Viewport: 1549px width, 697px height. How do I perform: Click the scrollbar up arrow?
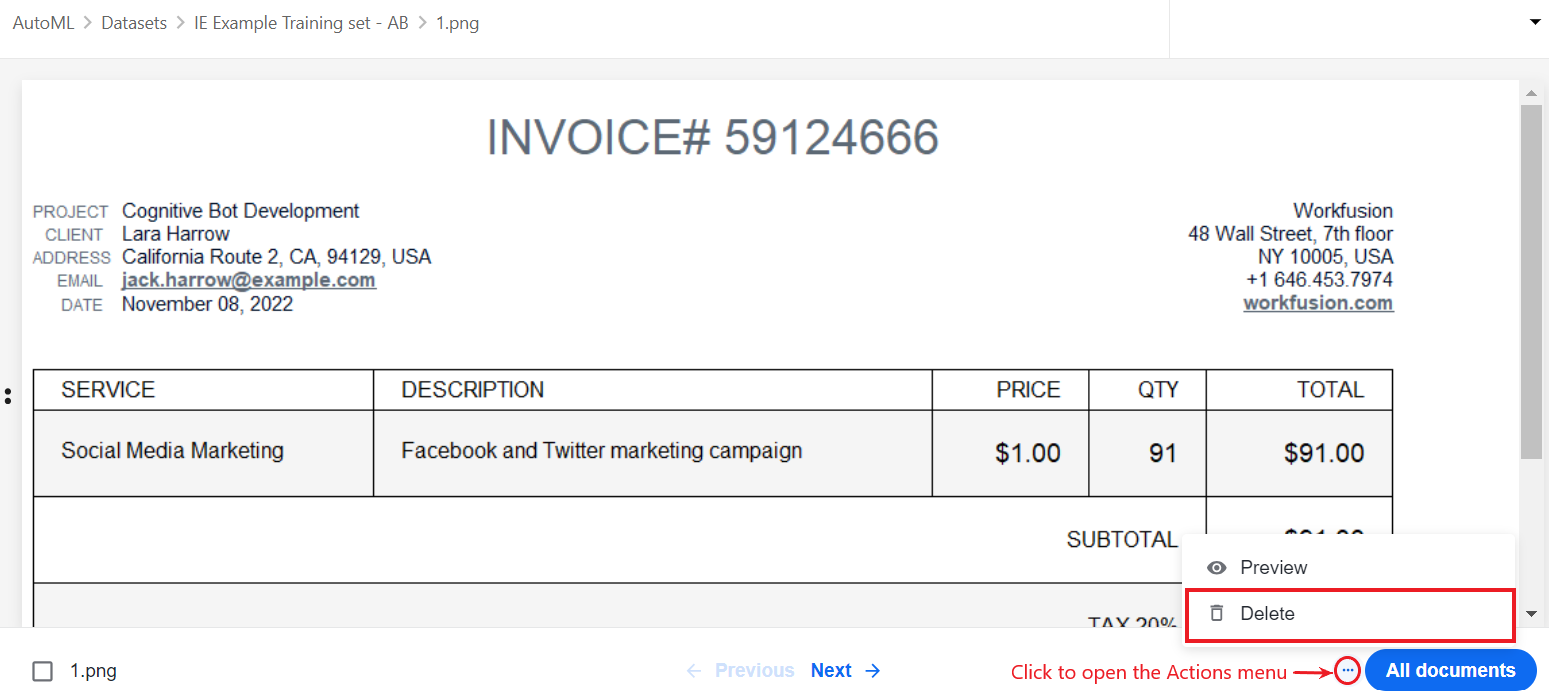click(x=1531, y=93)
